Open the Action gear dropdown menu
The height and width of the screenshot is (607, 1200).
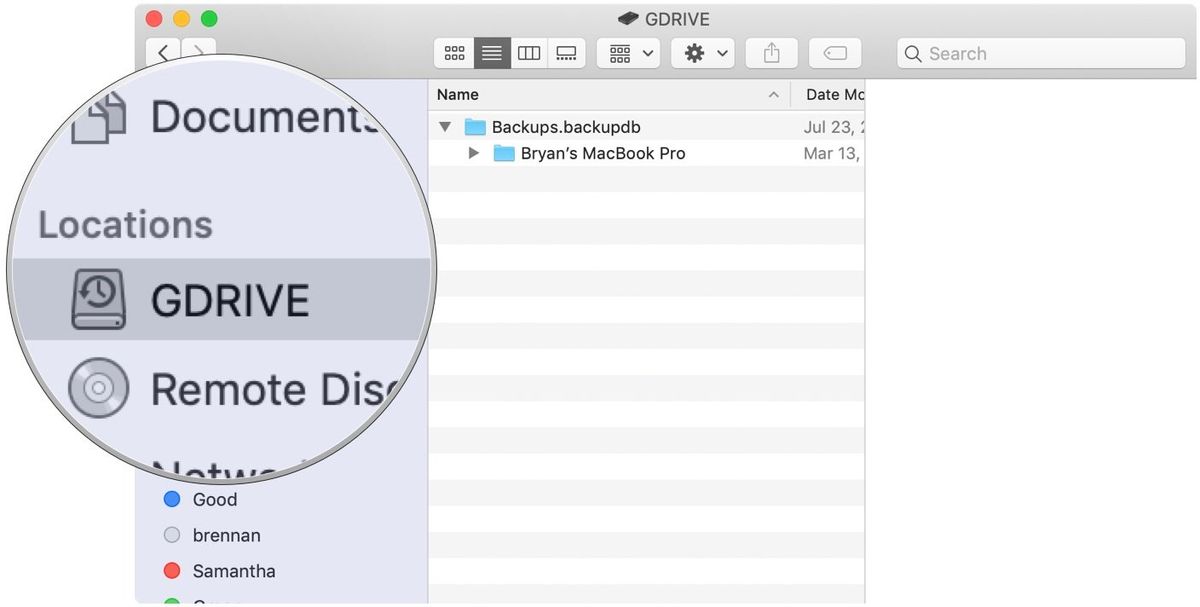click(x=702, y=53)
